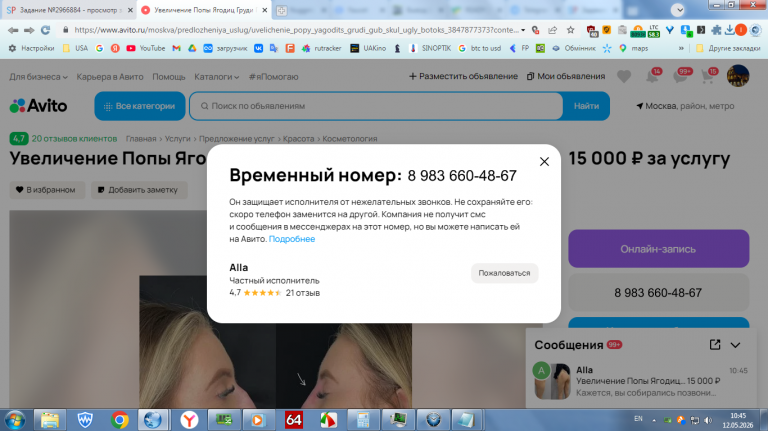Viewport: 768px width, 431px height.
Task: Open the #яПомогаю link
Action: point(273,77)
